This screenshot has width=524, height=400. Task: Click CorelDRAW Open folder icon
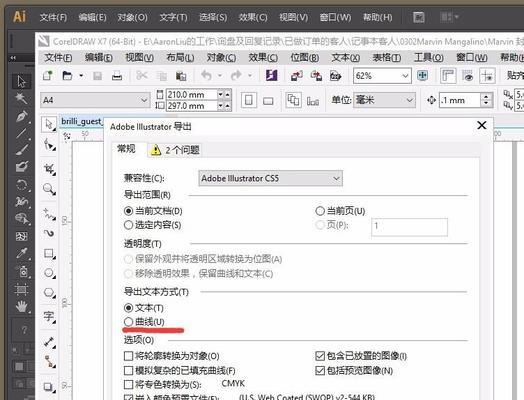67,76
